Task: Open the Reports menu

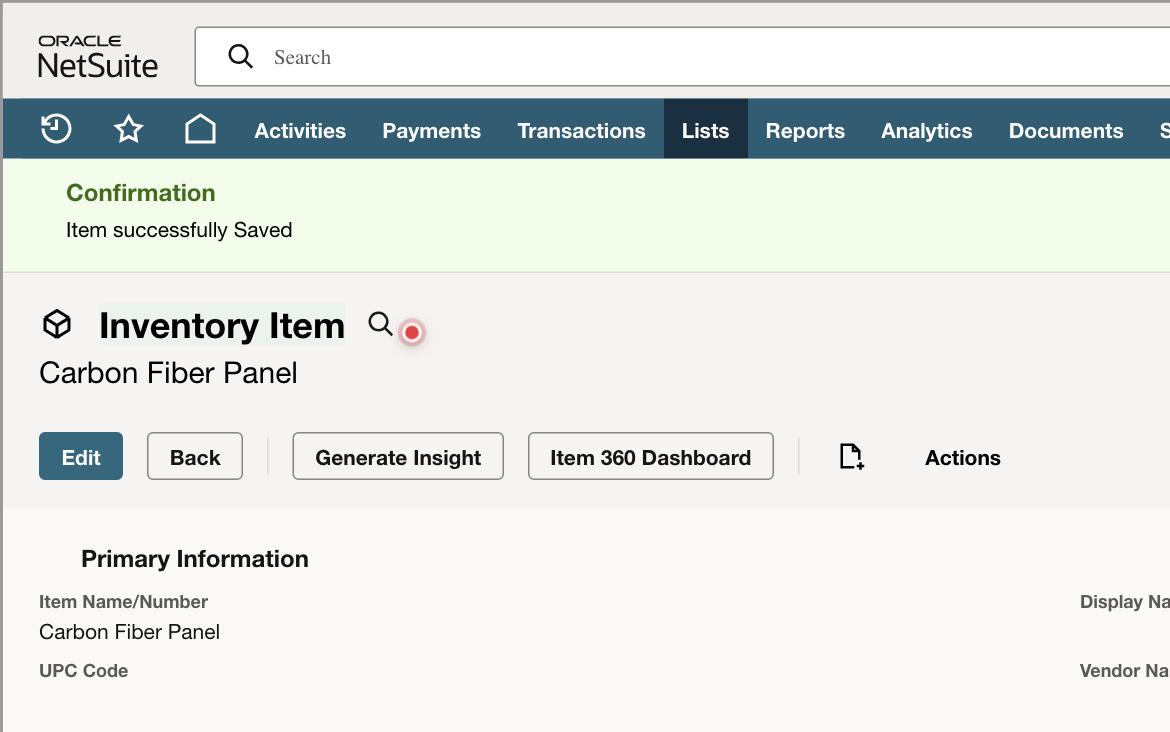Action: click(805, 131)
